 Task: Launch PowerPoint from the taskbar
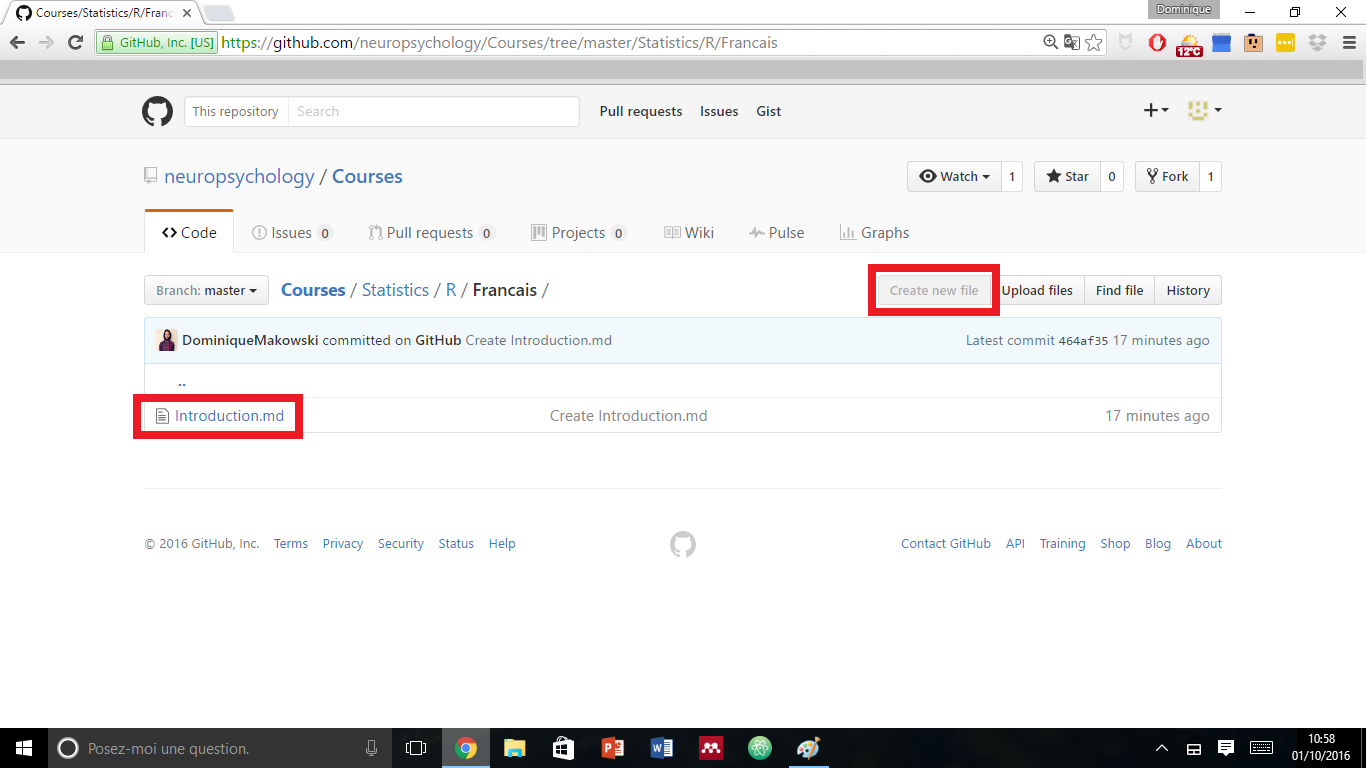coord(613,748)
